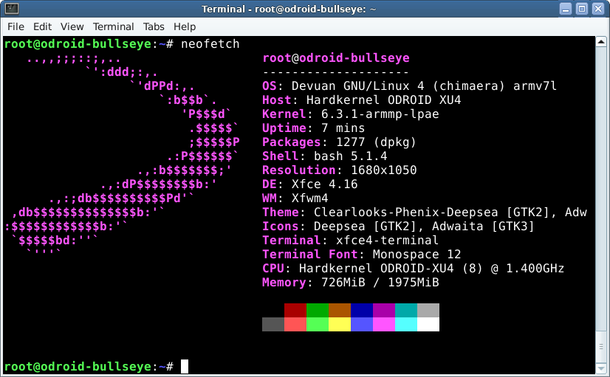
Task: Click the 'Kernel: 6.3.1-armmp-lpae' line
Action: tap(351, 114)
